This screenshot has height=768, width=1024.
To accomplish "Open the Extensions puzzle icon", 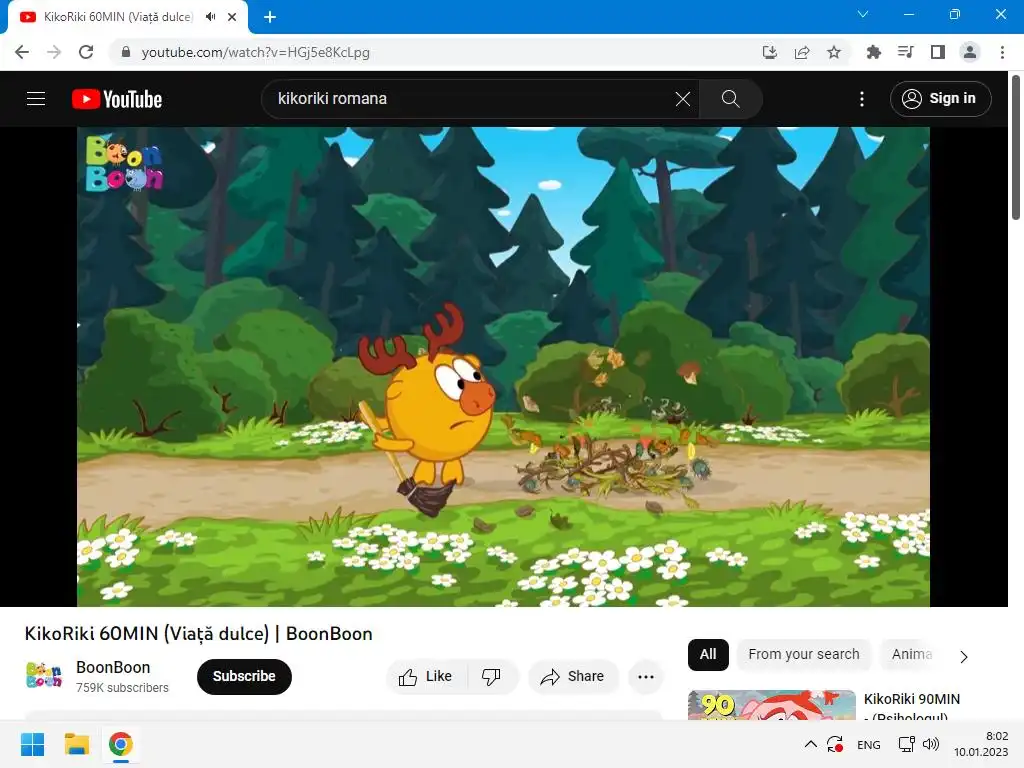I will coord(873,52).
